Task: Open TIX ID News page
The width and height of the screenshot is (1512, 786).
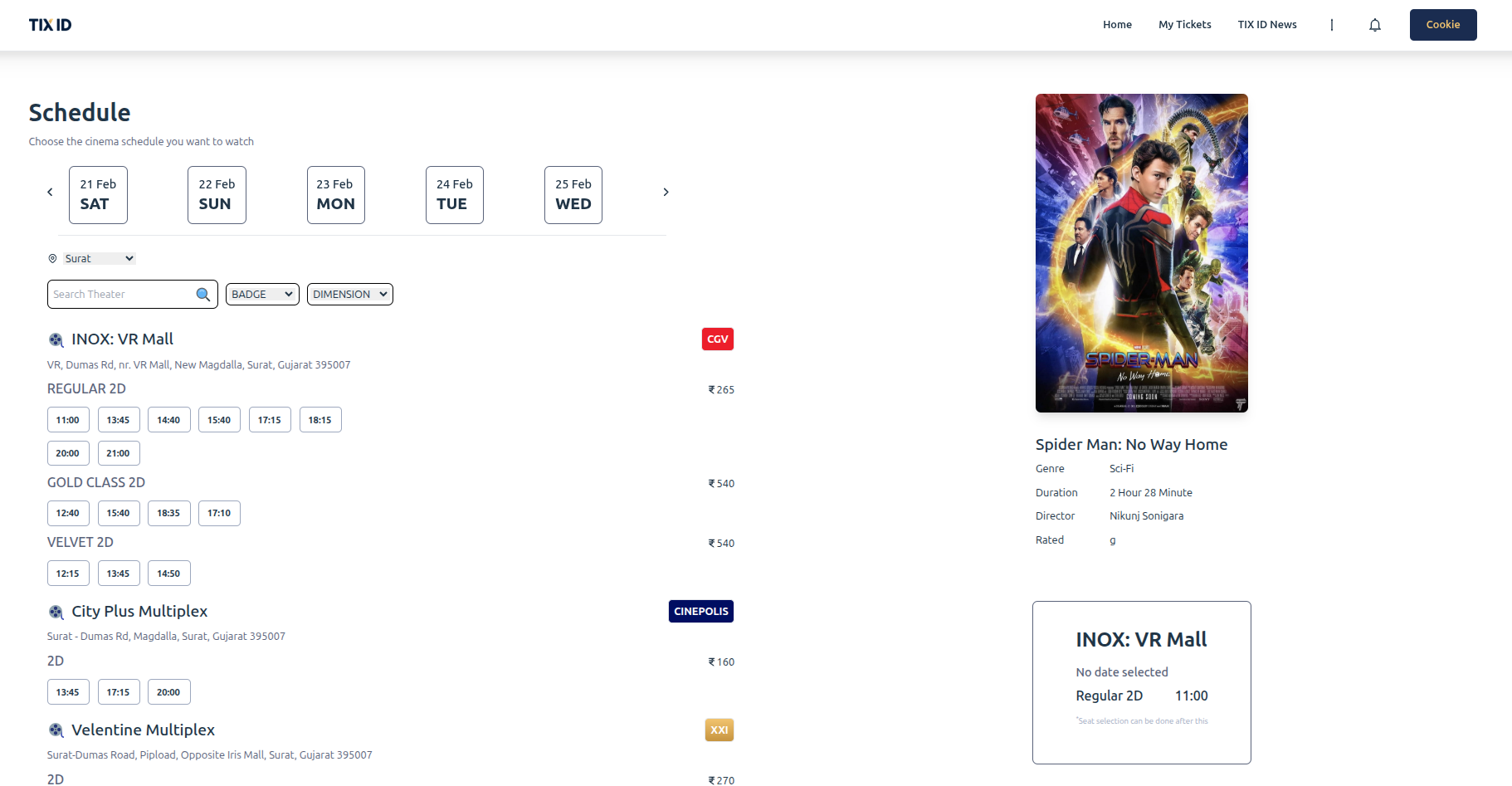Action: 1266,25
